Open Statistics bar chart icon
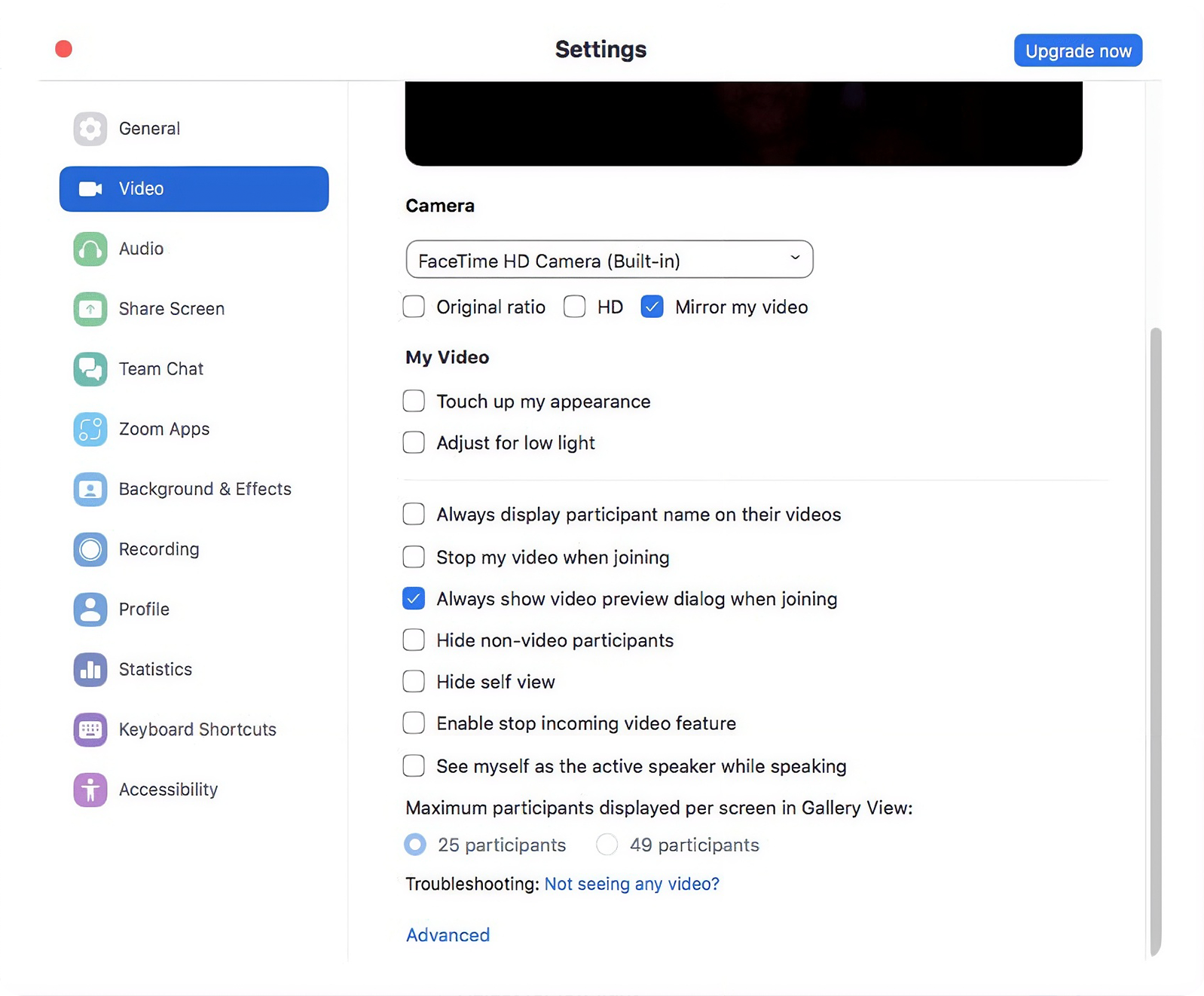The image size is (1204, 996). 90,669
